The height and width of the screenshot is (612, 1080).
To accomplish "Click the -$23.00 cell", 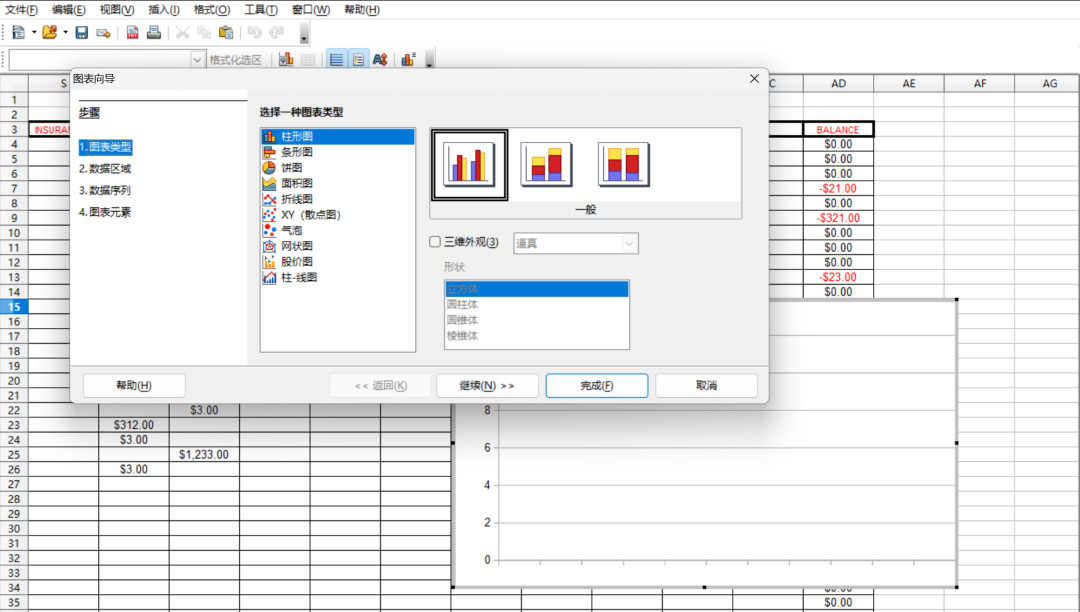I will [838, 277].
